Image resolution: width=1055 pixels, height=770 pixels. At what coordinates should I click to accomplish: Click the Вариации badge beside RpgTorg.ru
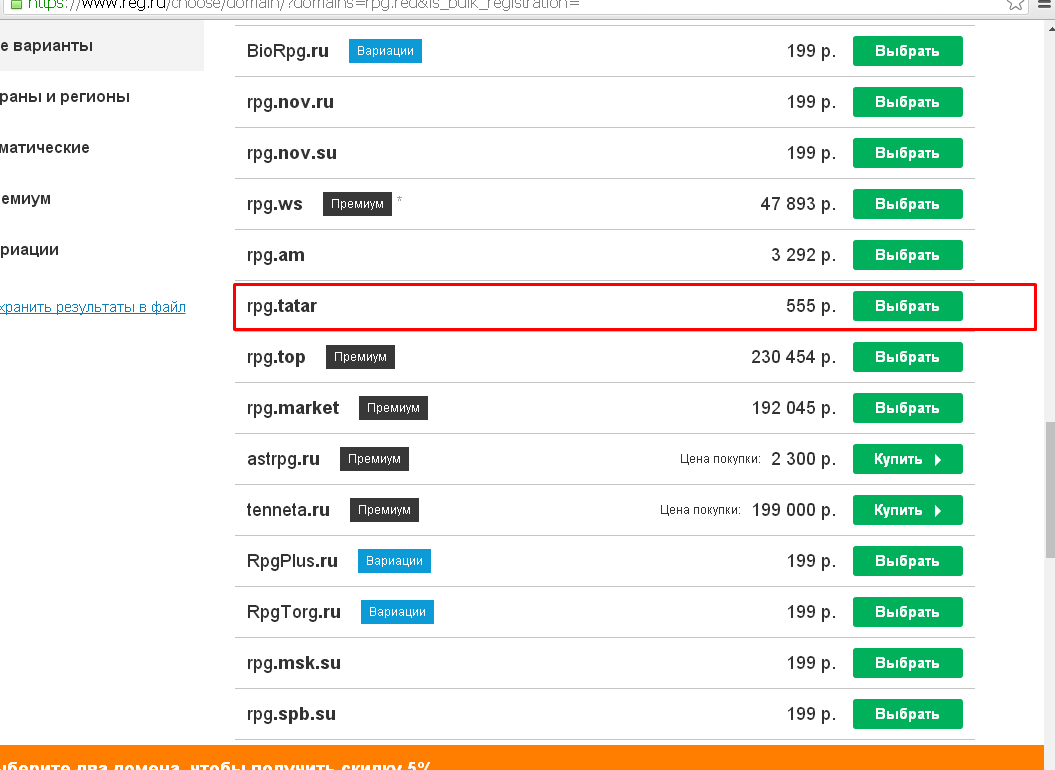tap(397, 612)
